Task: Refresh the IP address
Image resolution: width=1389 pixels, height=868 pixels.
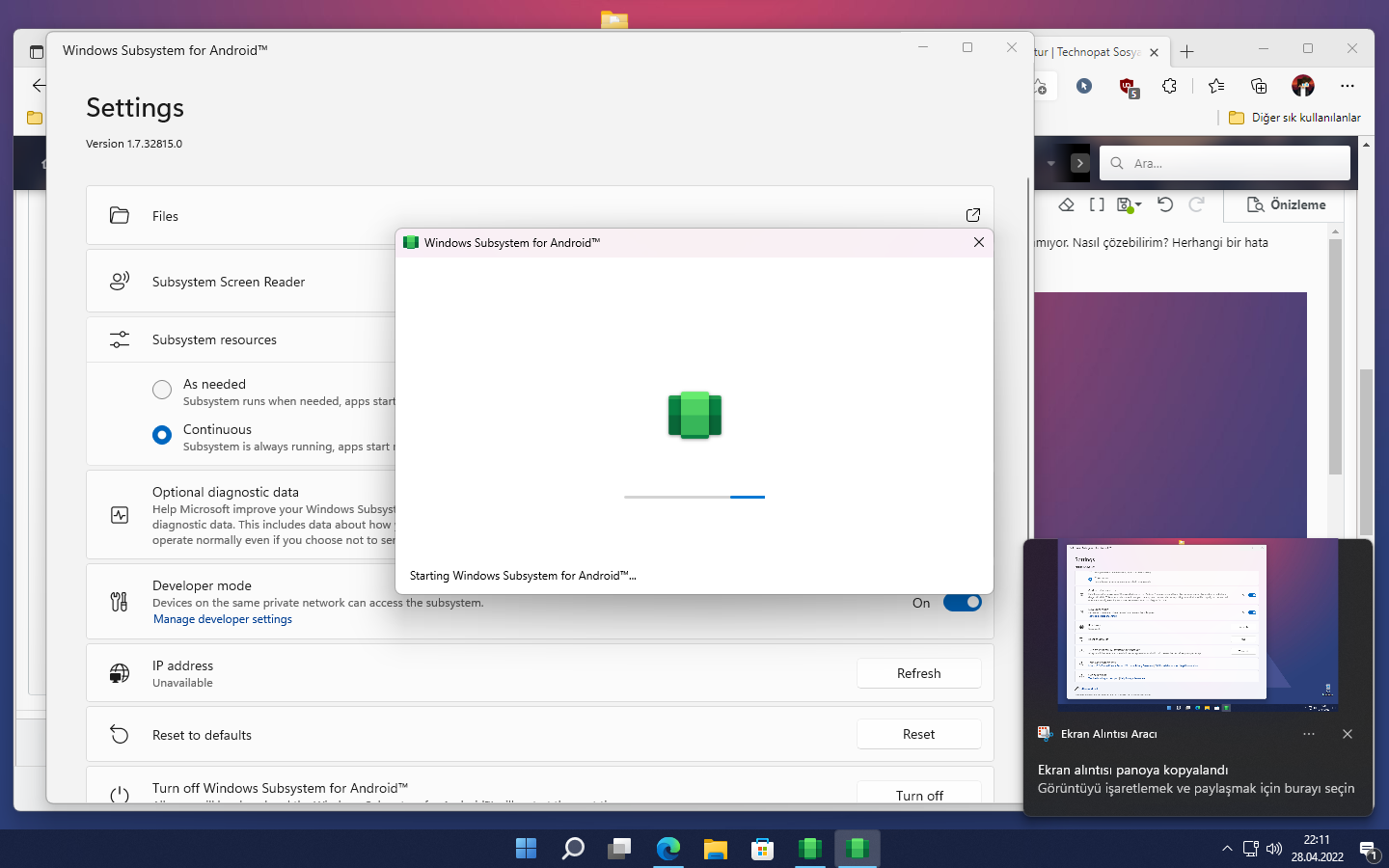Action: [918, 673]
